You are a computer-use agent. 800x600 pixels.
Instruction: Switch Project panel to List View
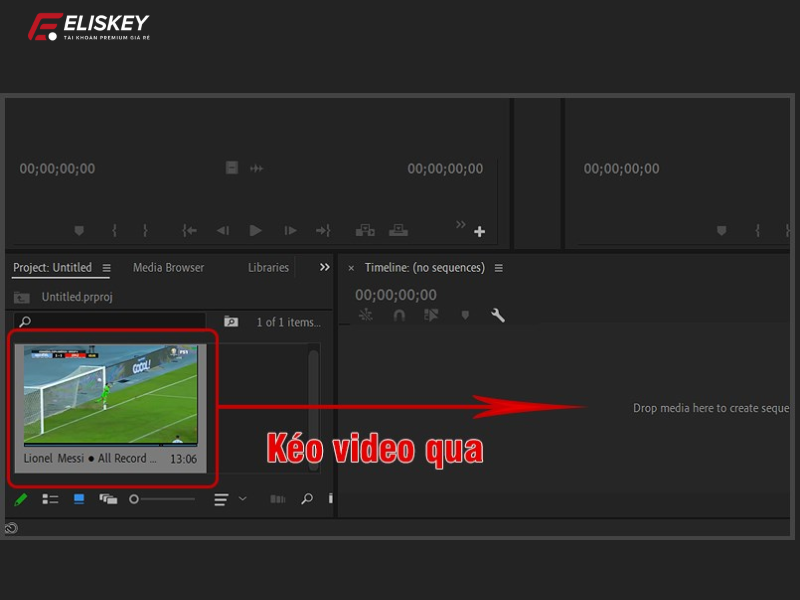point(50,499)
